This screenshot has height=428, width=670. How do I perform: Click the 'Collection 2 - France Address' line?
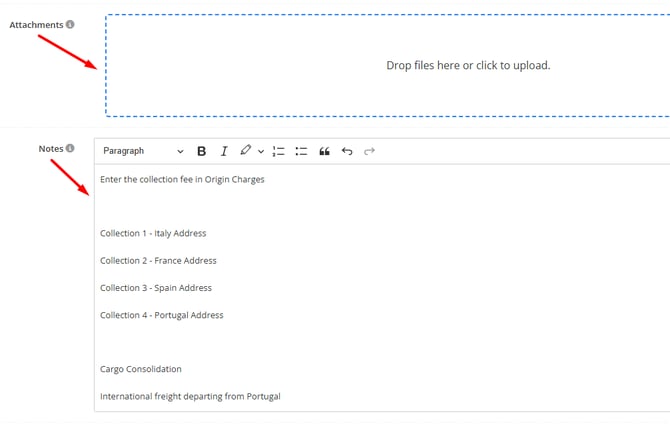158,261
